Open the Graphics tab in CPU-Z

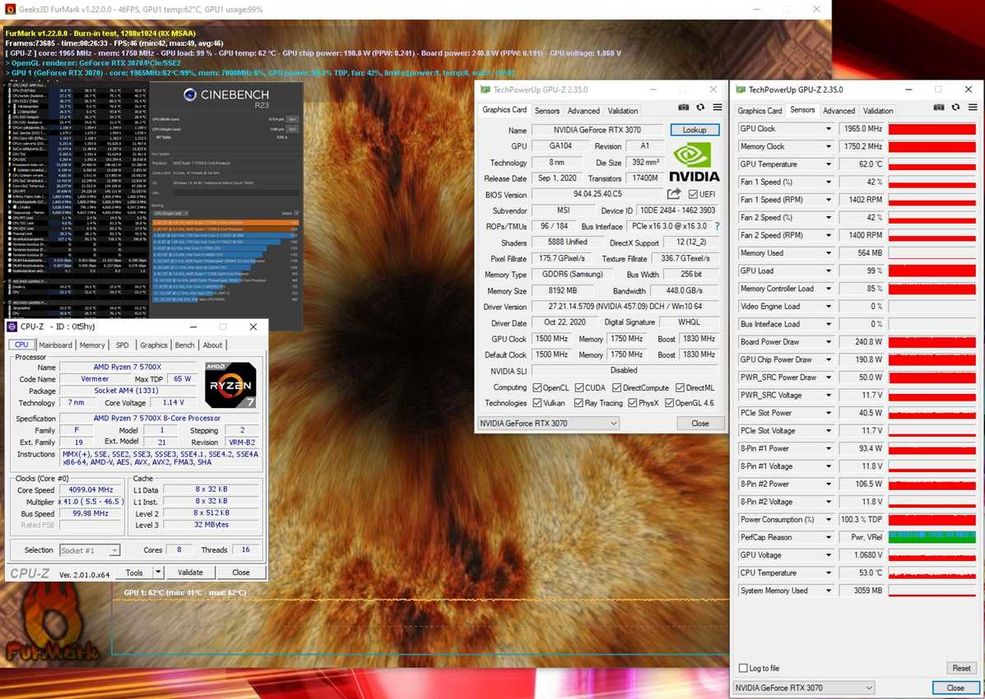tap(153, 345)
